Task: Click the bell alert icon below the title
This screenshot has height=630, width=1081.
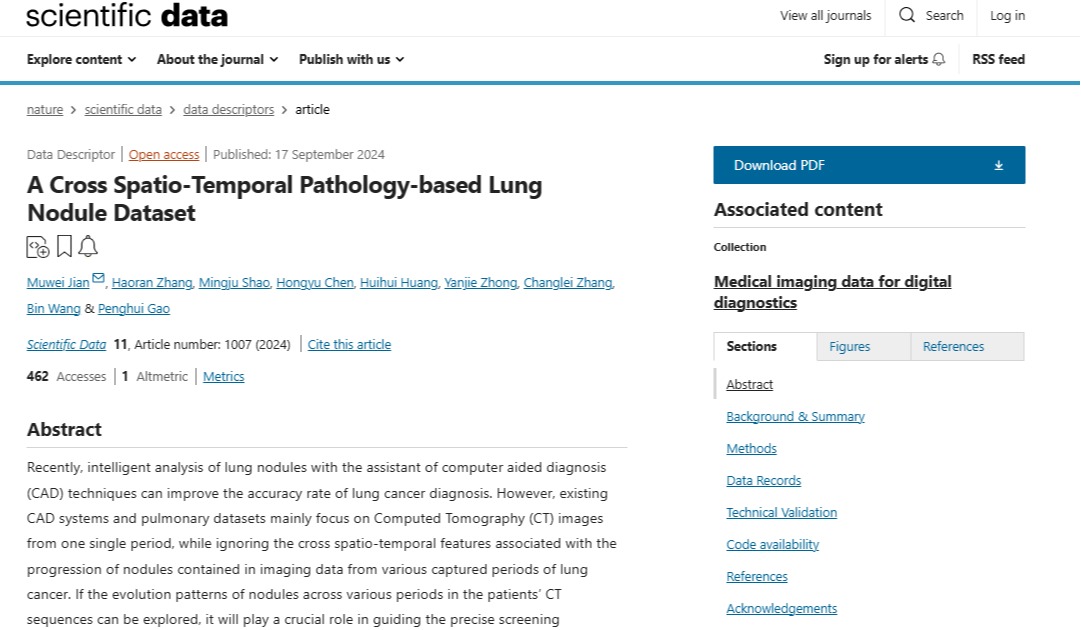Action: tap(88, 247)
